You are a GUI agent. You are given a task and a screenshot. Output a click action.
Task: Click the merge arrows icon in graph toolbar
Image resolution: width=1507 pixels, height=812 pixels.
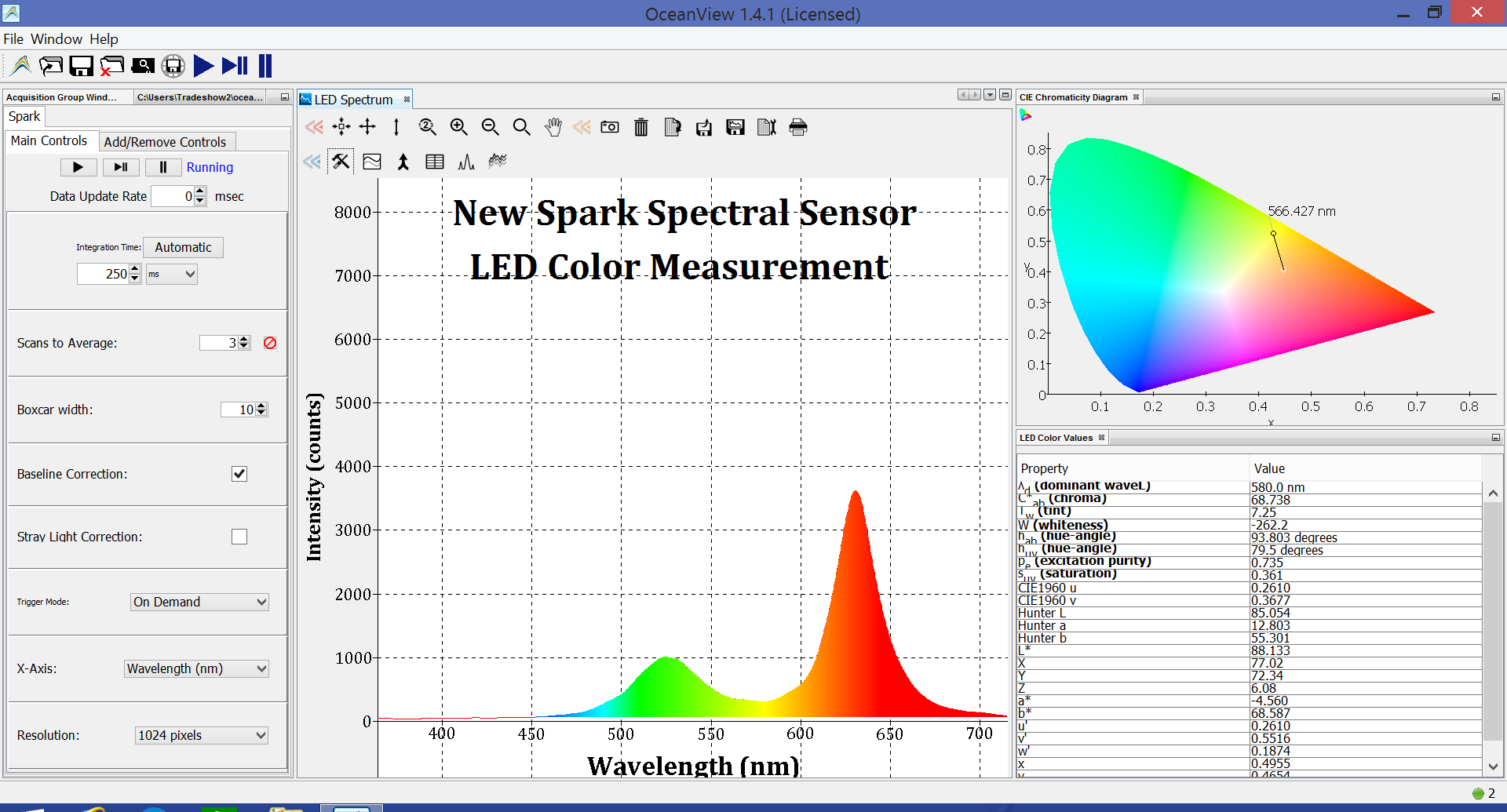pyautogui.click(x=403, y=162)
